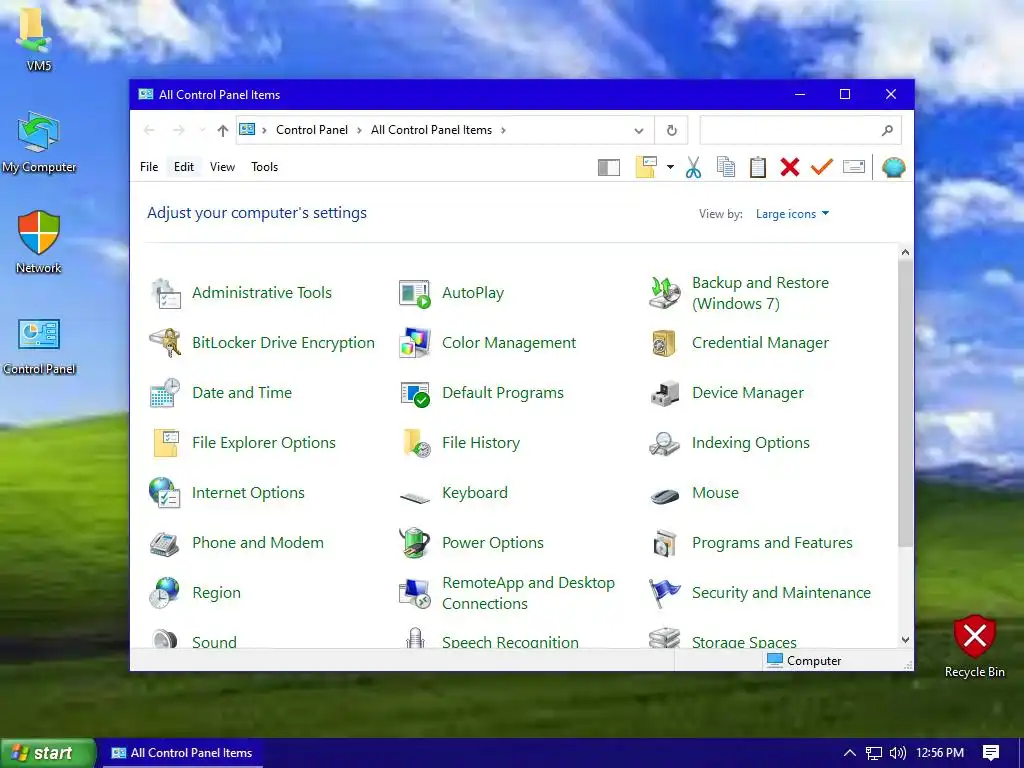Open the notification center taskbar icon
The width and height of the screenshot is (1024, 768).
pyautogui.click(x=991, y=753)
